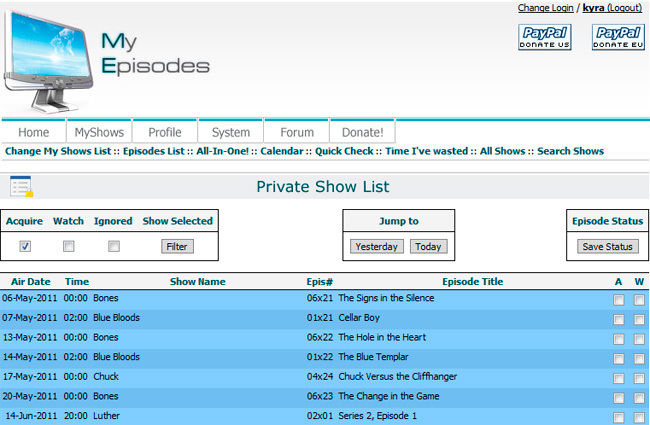This screenshot has width=650, height=425.
Task: Click the MyEpisodes monitor logo
Action: [x=49, y=61]
